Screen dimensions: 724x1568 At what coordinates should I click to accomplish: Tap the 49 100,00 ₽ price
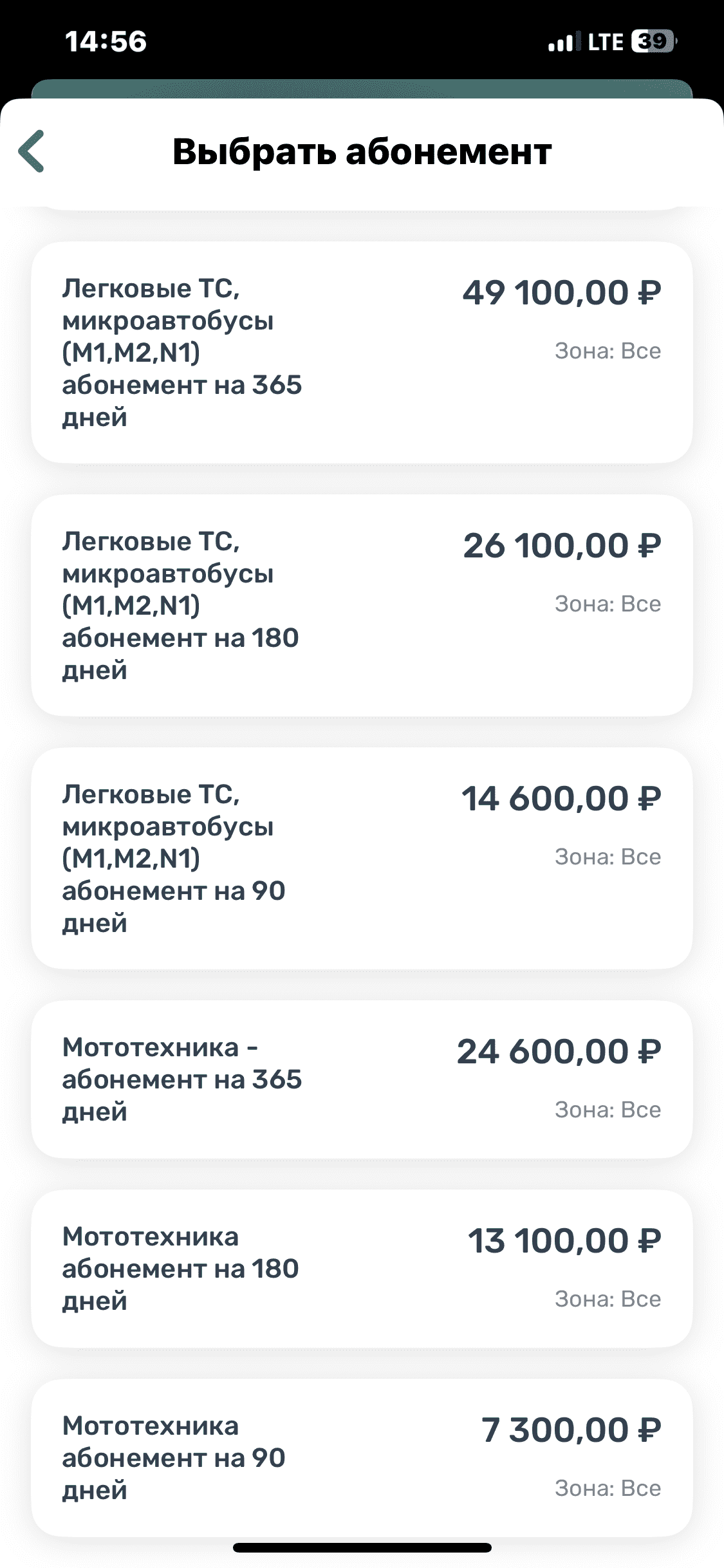pyautogui.click(x=562, y=293)
